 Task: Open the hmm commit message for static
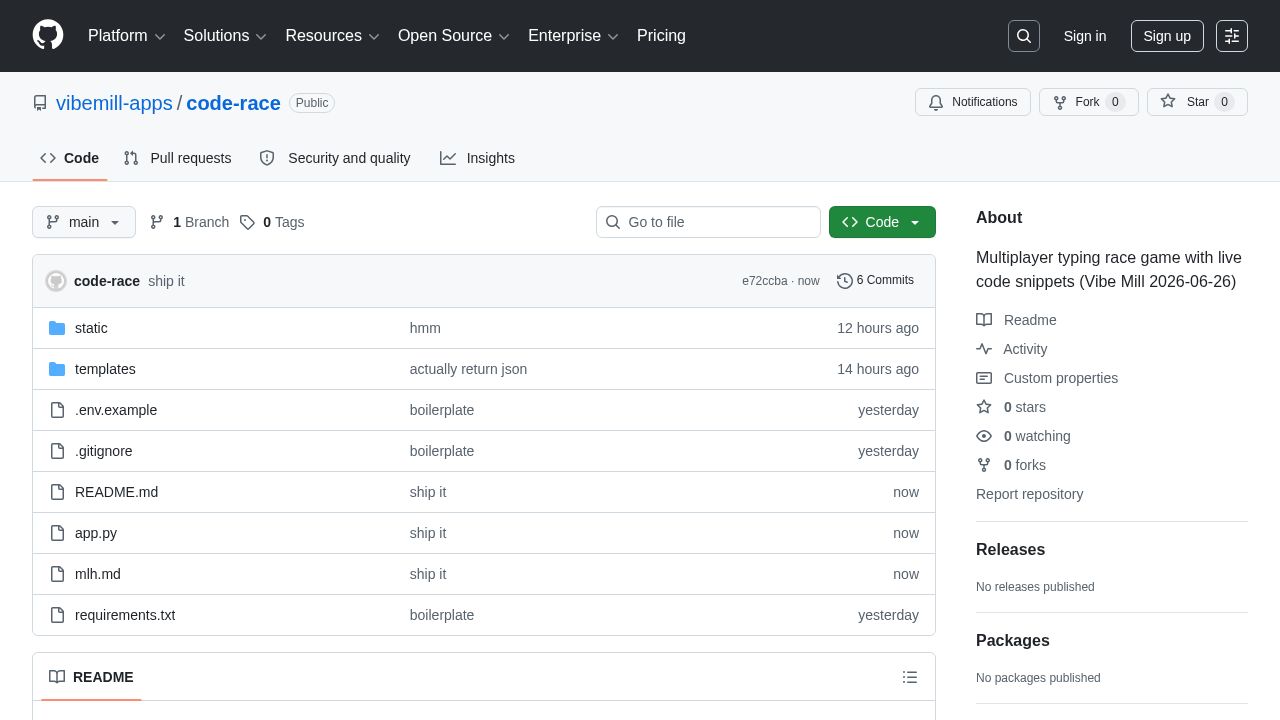425,328
